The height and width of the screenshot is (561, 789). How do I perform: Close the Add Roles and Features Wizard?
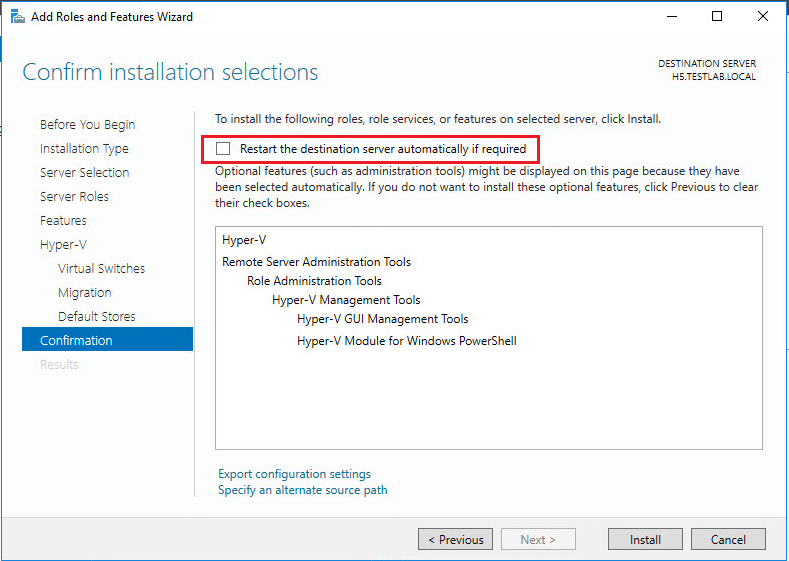(763, 17)
